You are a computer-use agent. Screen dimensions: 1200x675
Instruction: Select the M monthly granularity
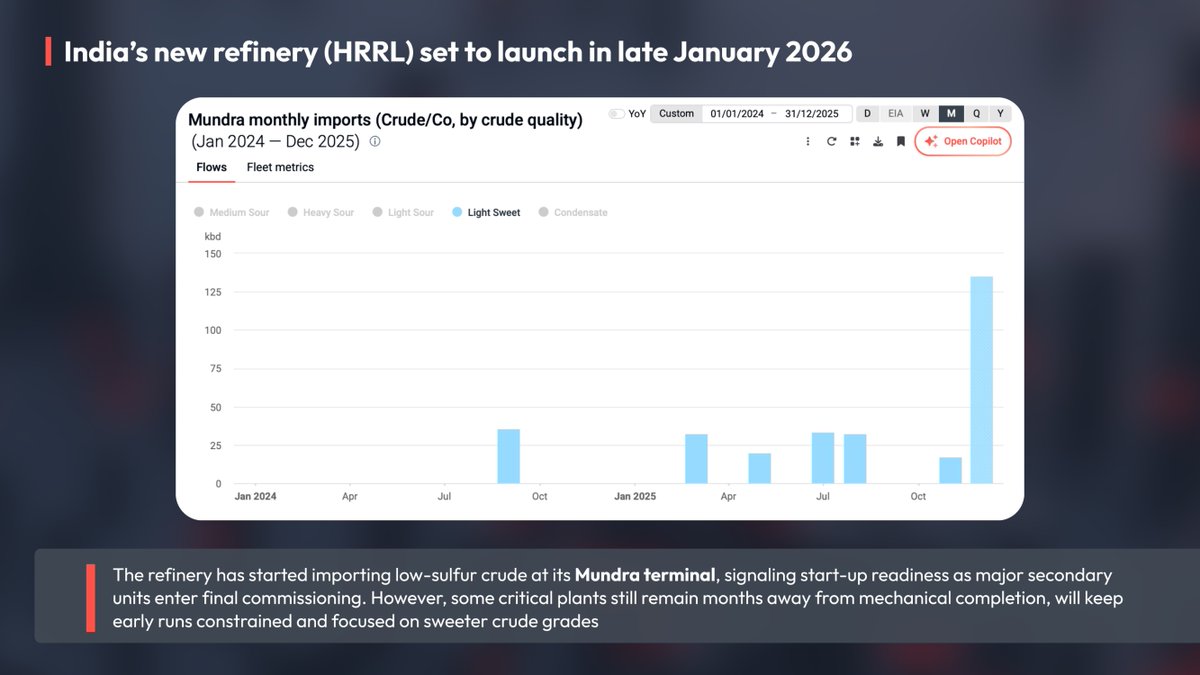tap(951, 114)
